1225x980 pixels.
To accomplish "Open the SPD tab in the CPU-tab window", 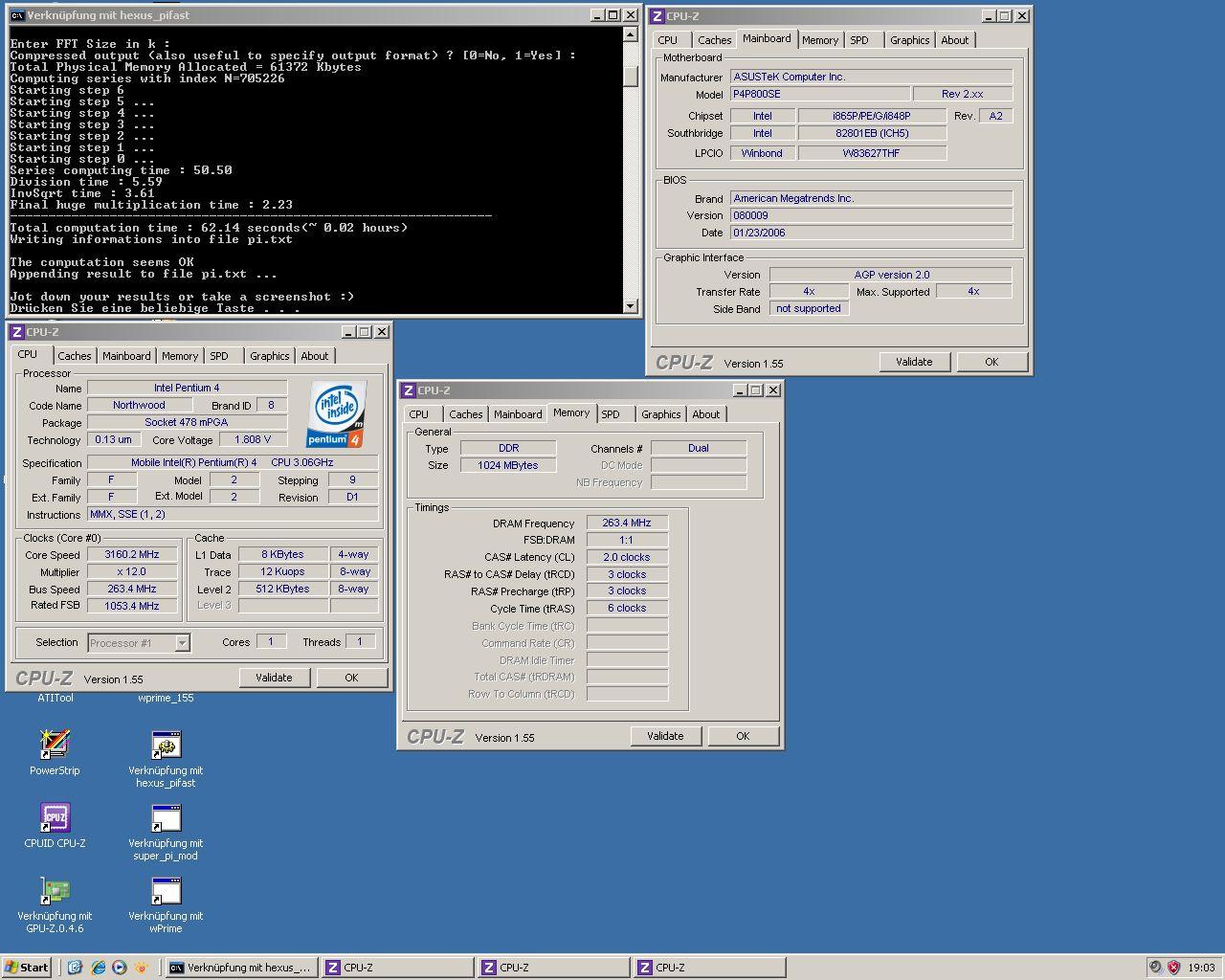I will point(219,356).
